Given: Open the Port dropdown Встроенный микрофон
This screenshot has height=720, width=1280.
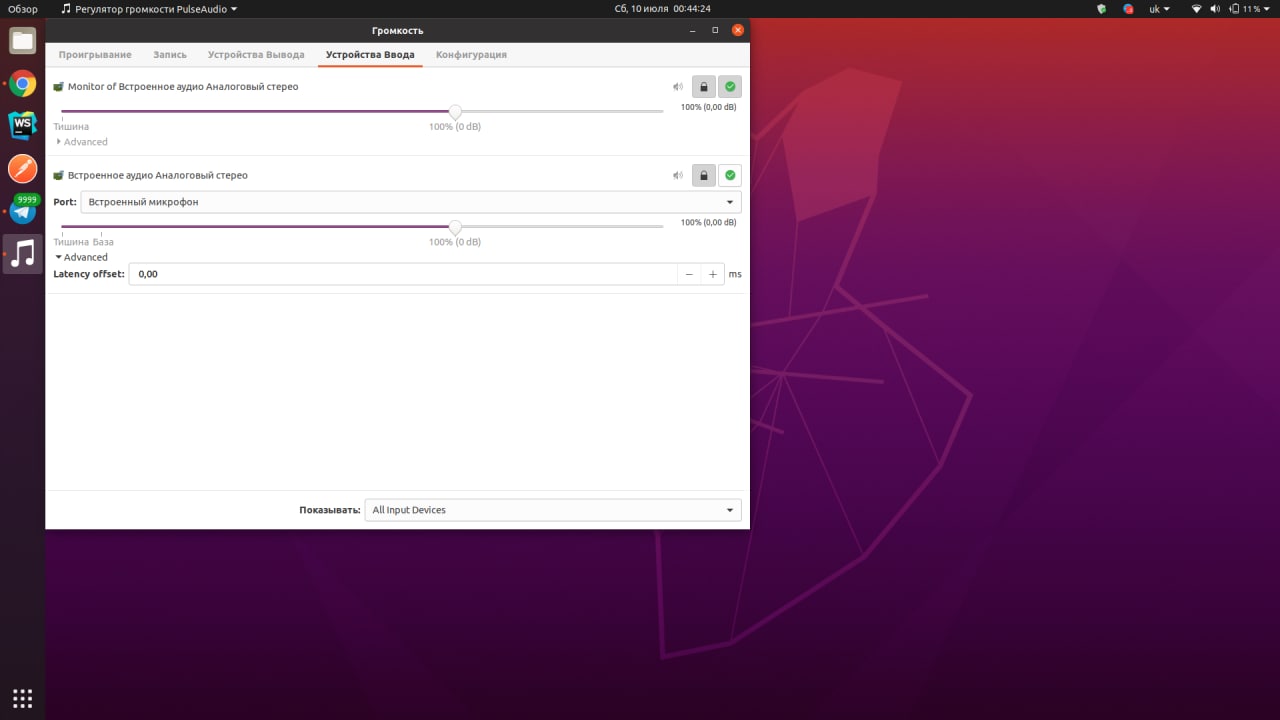Looking at the screenshot, I should 411,202.
